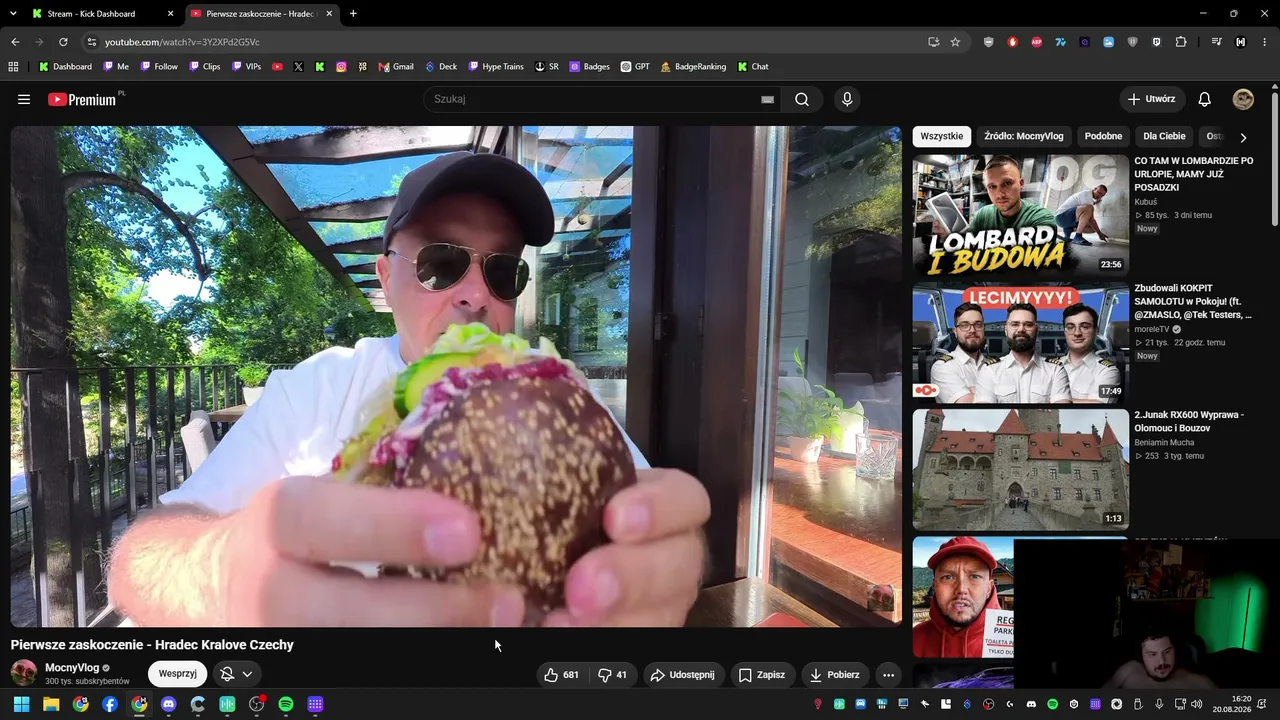
Task: Click Pobierz download button
Action: pos(834,675)
